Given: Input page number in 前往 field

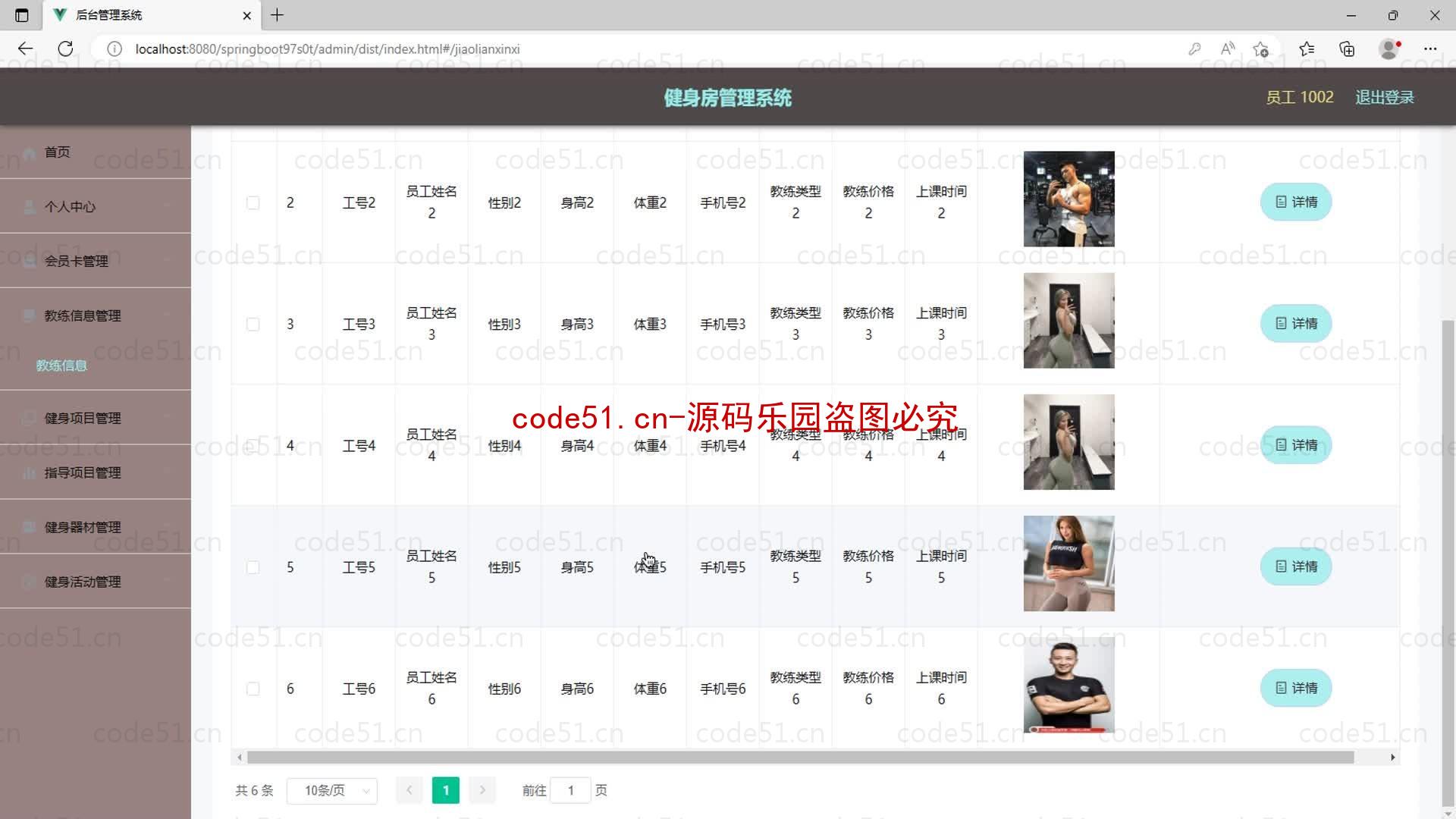Looking at the screenshot, I should [x=570, y=790].
